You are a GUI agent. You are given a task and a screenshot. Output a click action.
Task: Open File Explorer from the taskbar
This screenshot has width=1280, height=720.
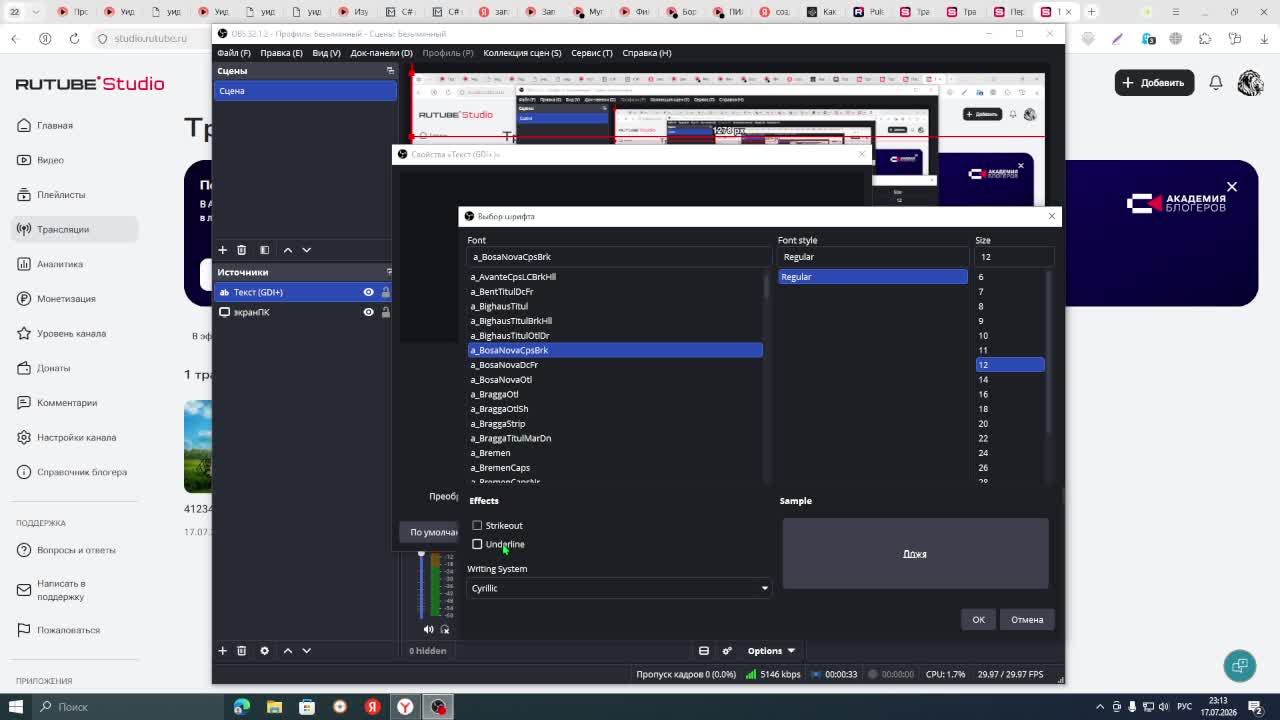point(274,707)
